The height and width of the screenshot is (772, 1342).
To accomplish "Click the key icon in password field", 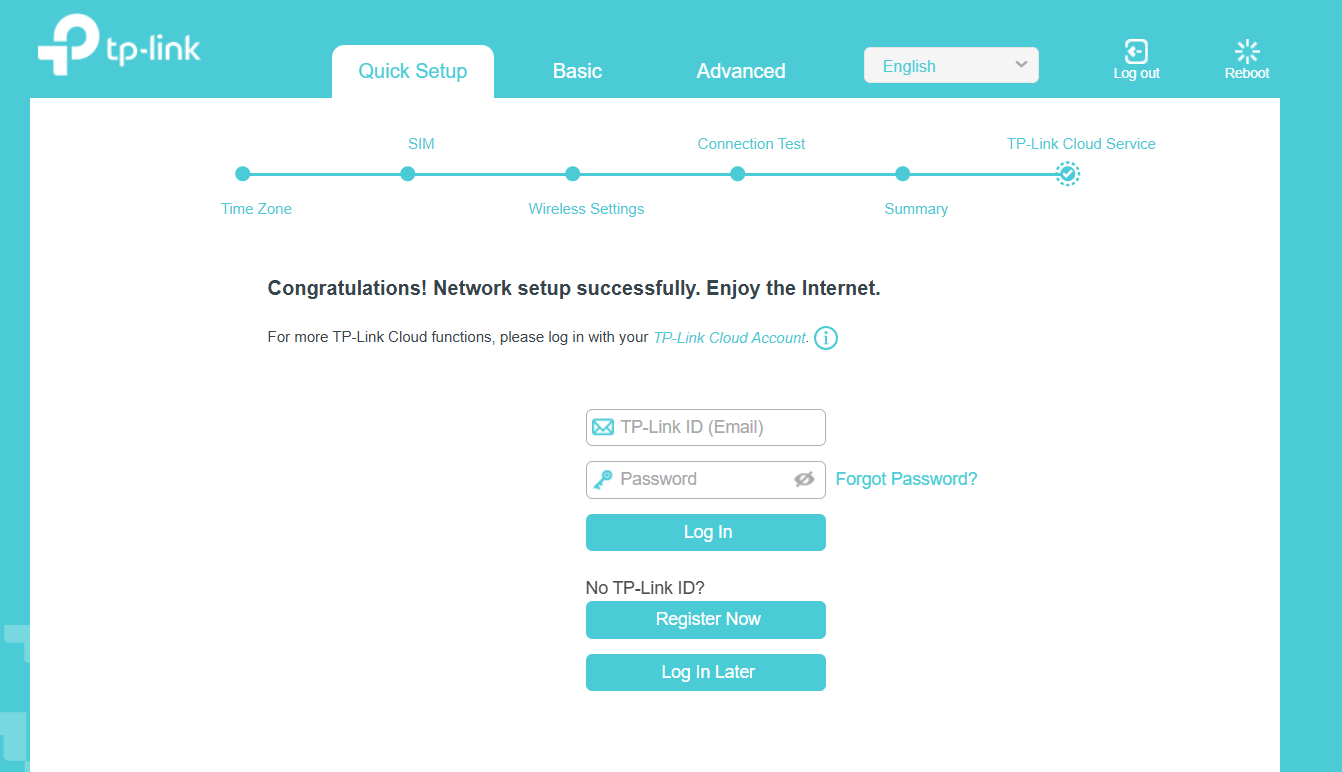I will [603, 480].
